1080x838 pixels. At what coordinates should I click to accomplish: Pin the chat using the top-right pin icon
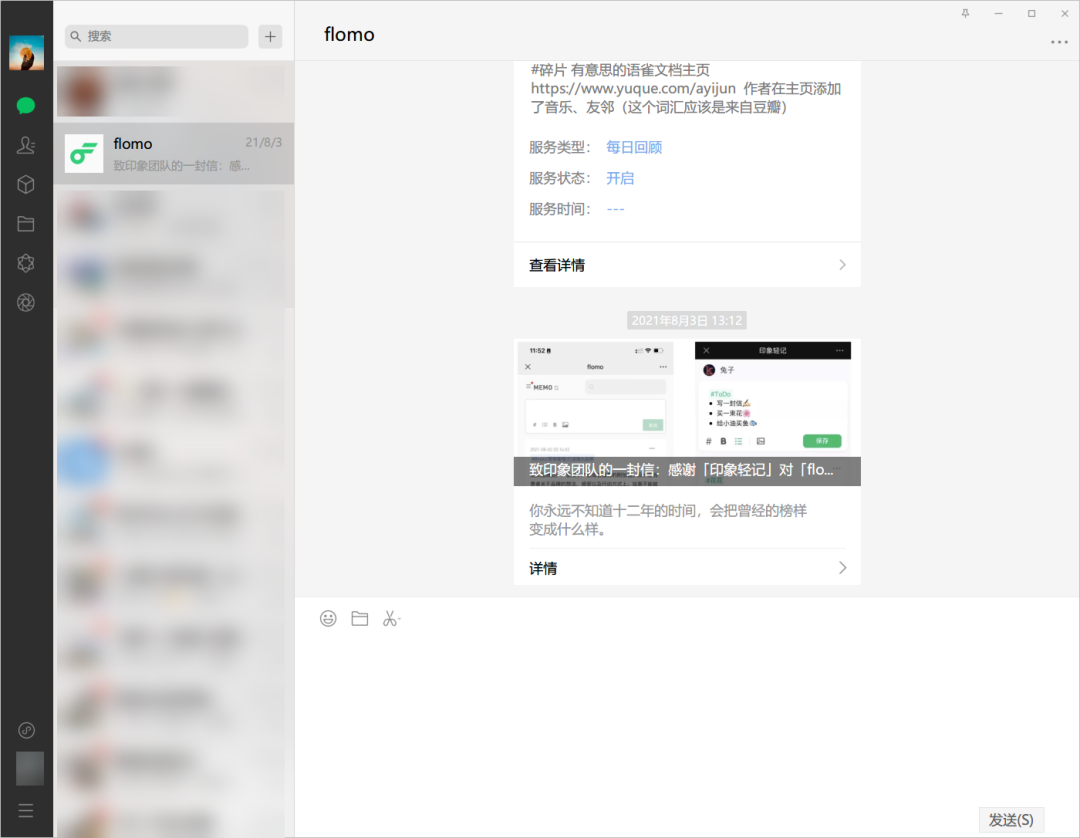[965, 13]
